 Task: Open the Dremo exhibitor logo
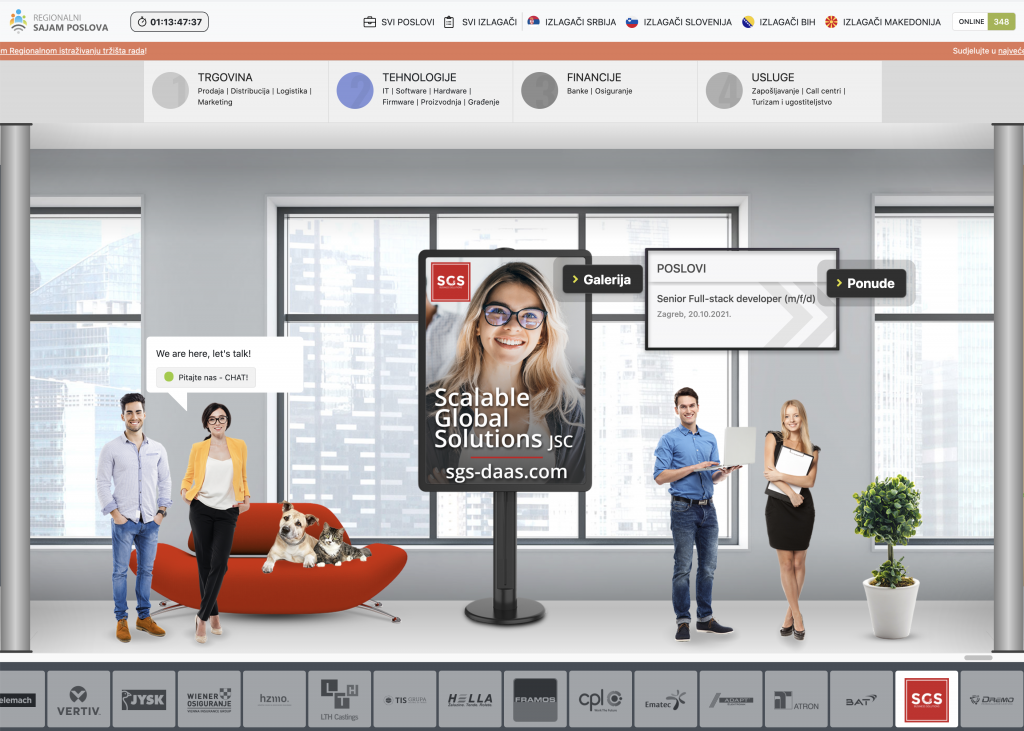coord(992,699)
